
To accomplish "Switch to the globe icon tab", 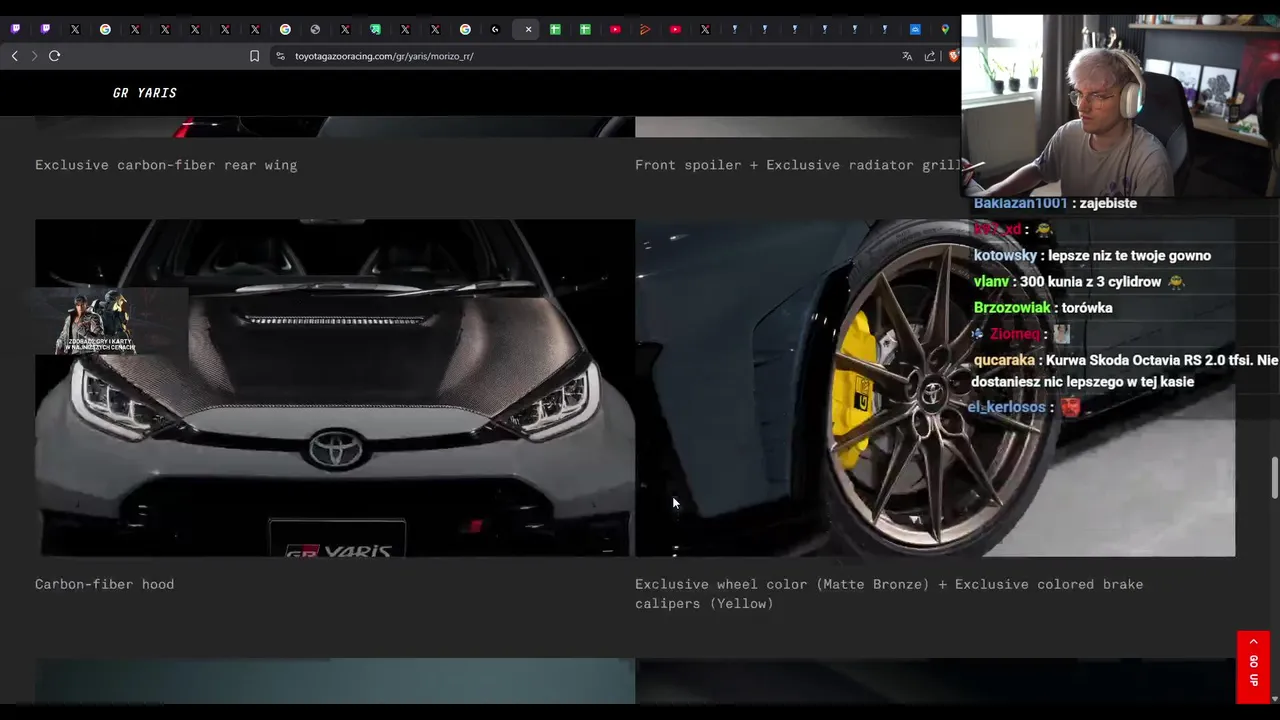I will point(315,29).
